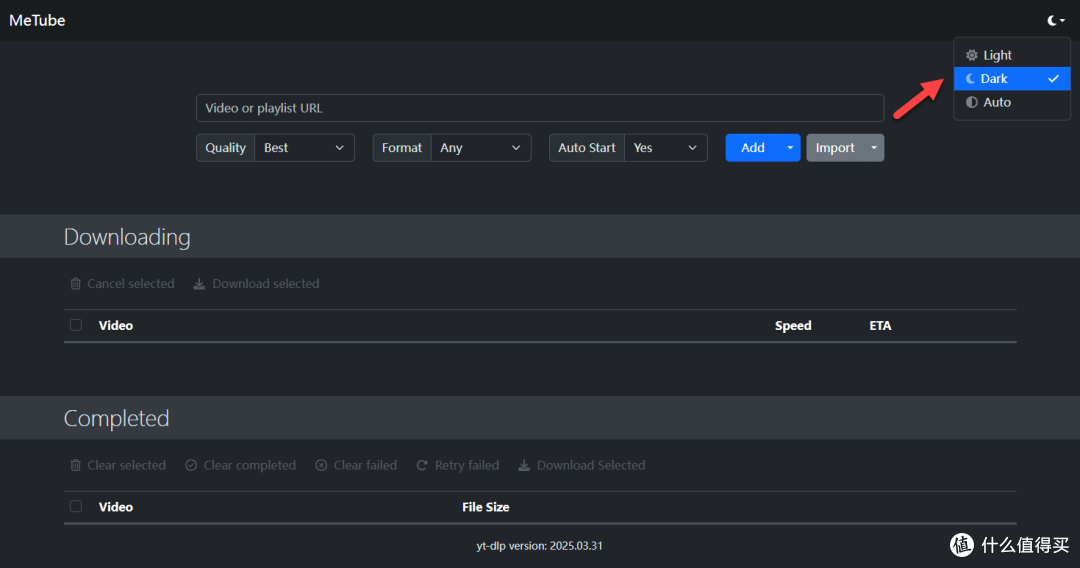Click the Video header in the Downloading table
This screenshot has height=568, width=1080.
coord(116,326)
